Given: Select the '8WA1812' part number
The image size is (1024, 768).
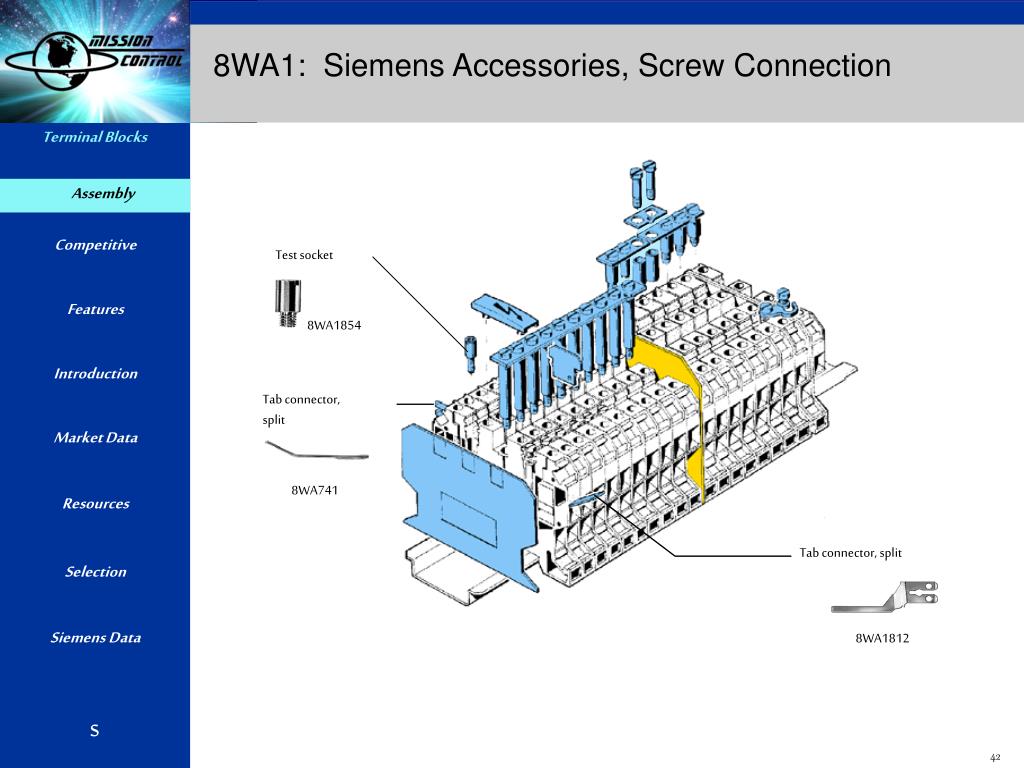Looking at the screenshot, I should (882, 638).
